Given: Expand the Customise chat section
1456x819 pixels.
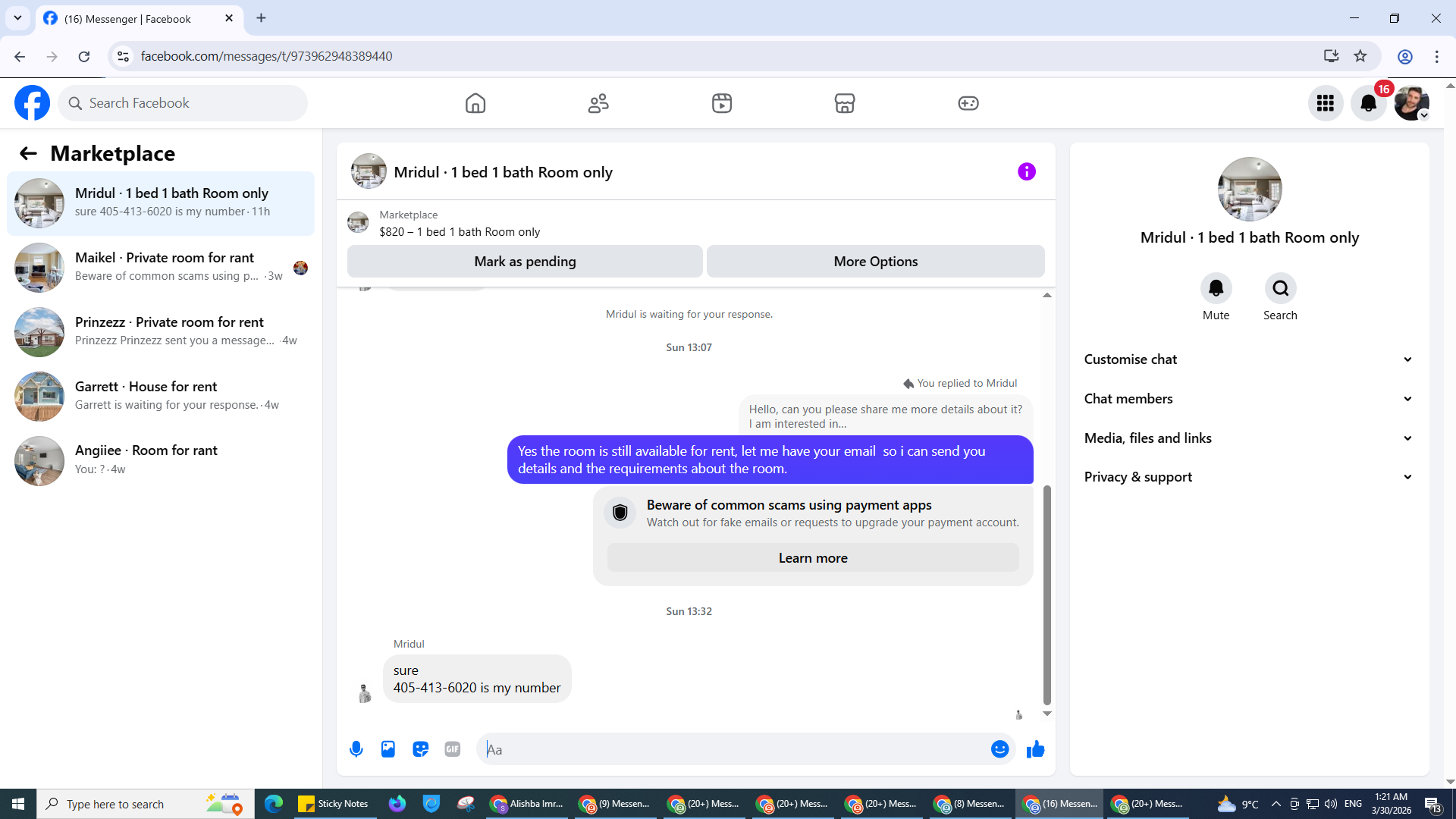Looking at the screenshot, I should (x=1248, y=359).
